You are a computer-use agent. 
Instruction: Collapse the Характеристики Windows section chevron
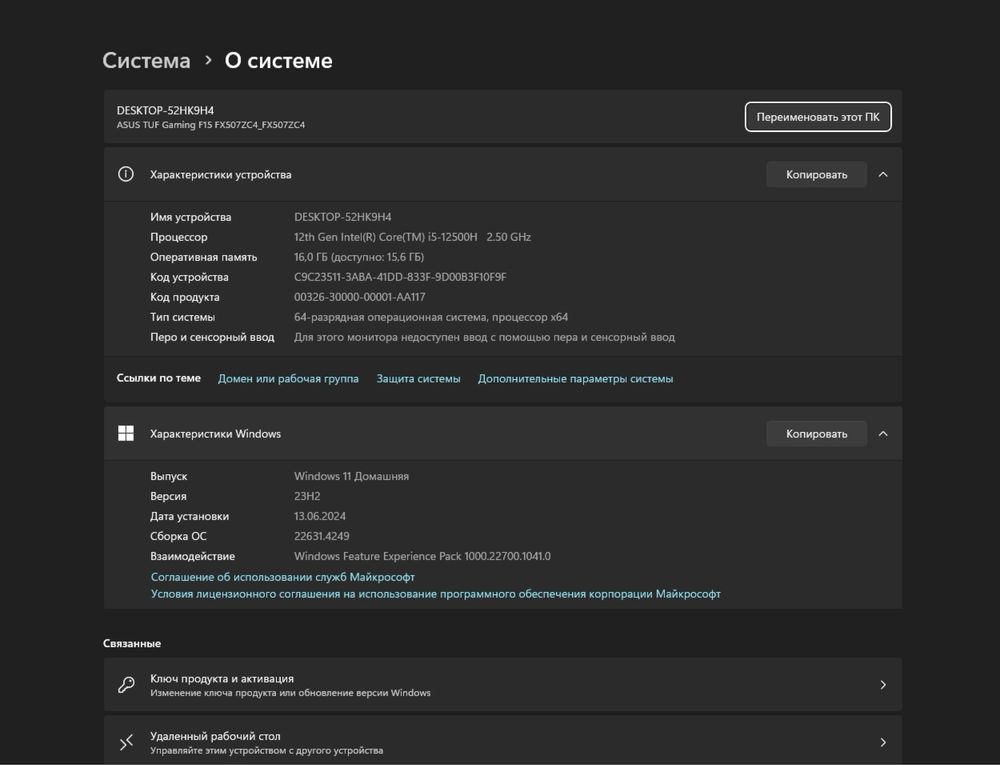tap(883, 434)
